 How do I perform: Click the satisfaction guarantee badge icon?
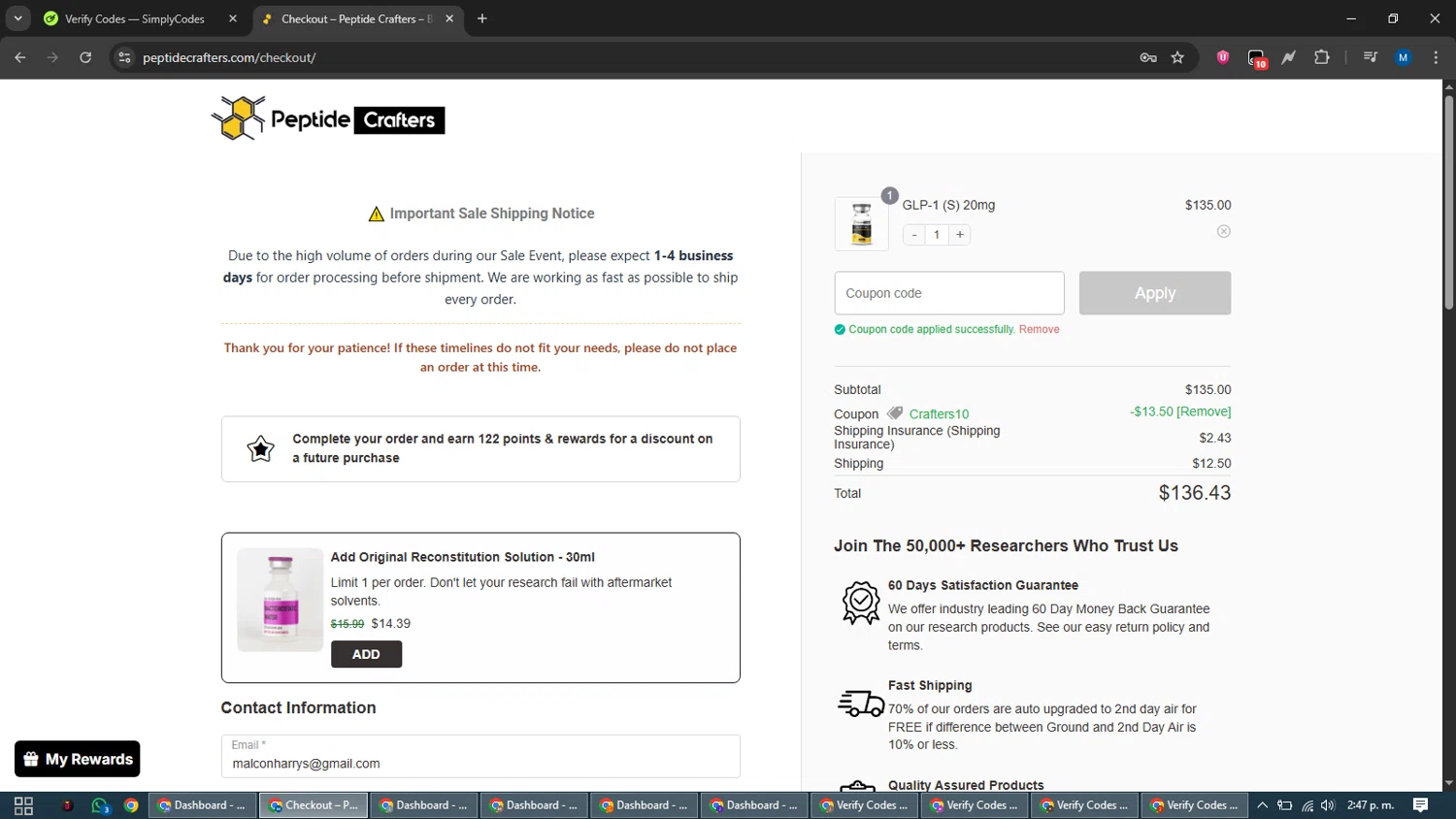click(x=861, y=603)
